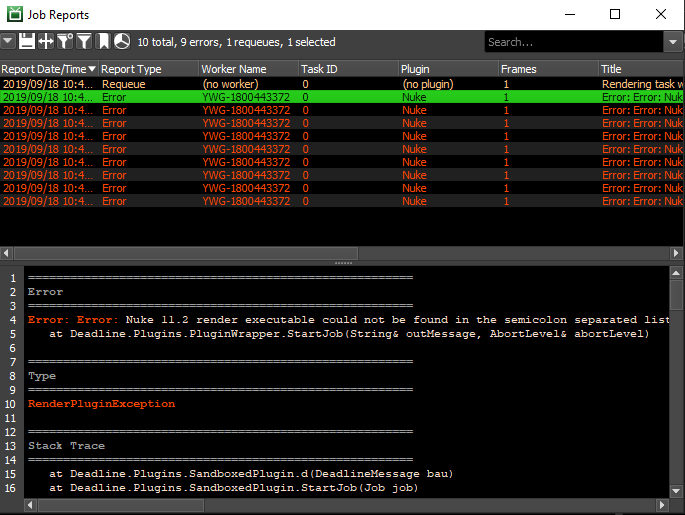The width and height of the screenshot is (685, 515).
Task: Open the toolbar dropdown arrow at far left
Action: tap(8, 42)
